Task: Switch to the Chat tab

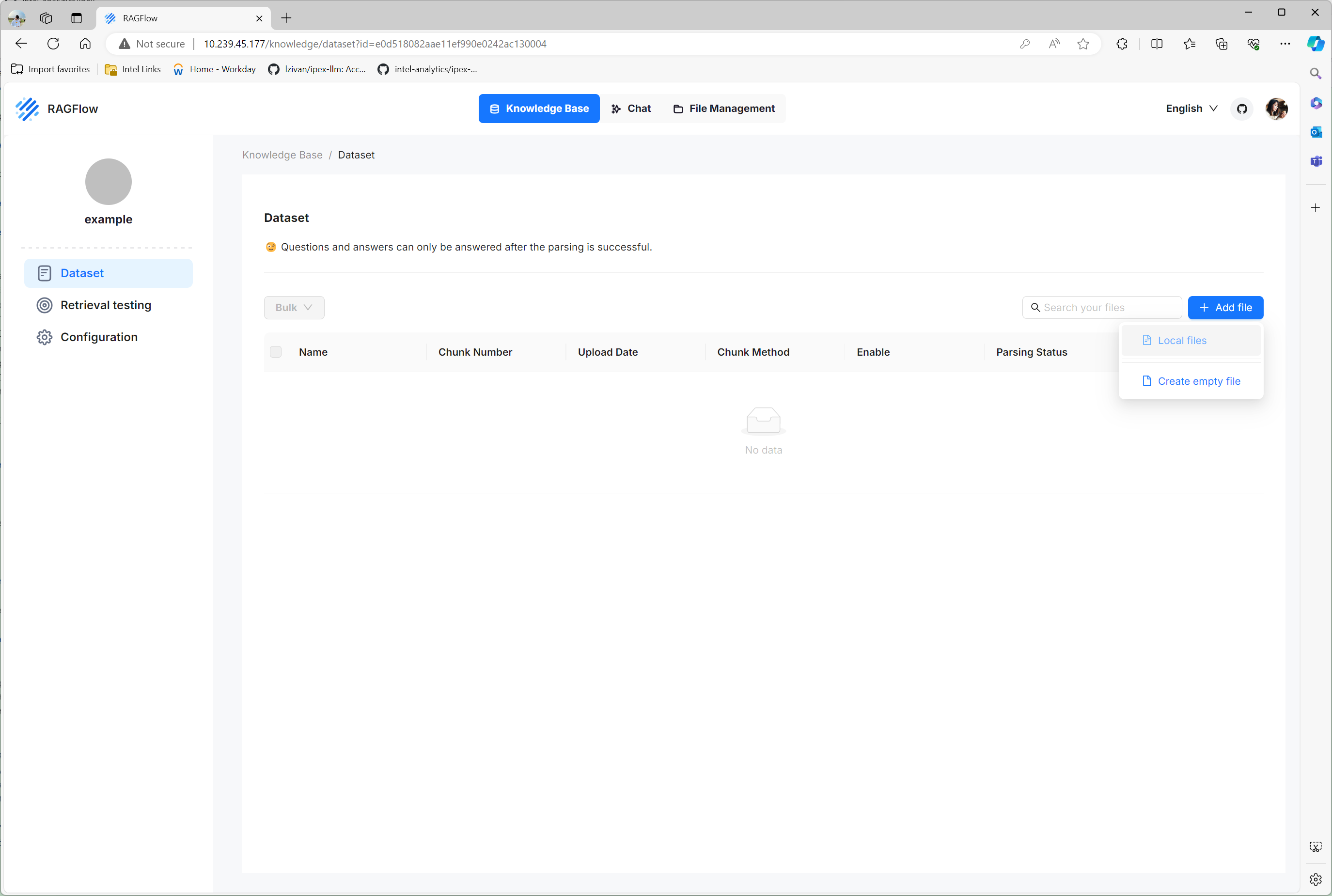Action: click(x=631, y=109)
